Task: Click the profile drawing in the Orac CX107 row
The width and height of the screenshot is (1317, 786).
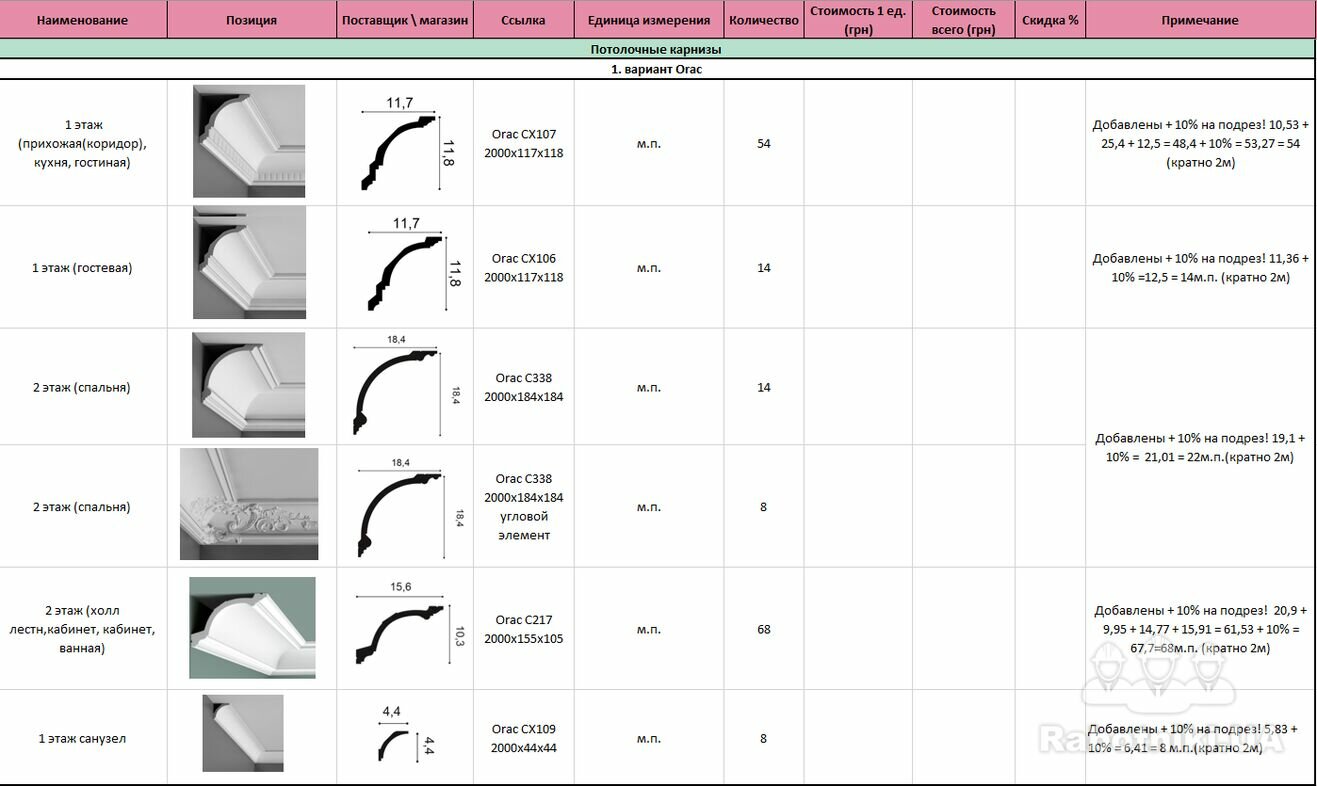Action: tap(407, 145)
